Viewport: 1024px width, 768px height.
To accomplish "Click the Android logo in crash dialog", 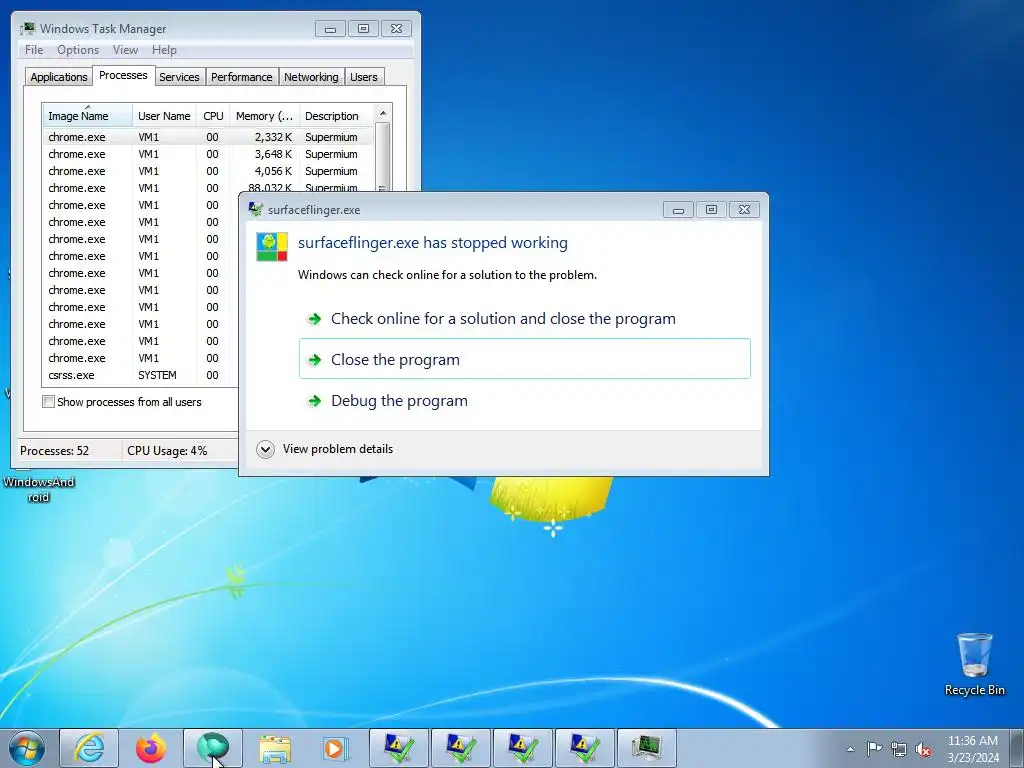I will 272,247.
